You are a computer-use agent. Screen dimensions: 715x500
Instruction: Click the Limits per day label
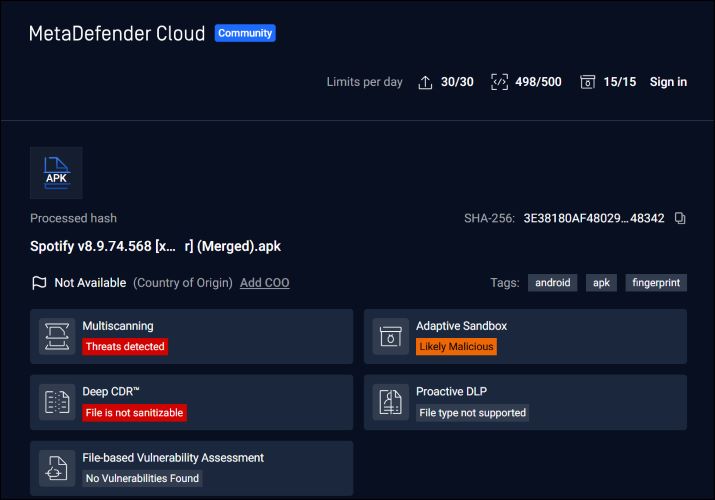coord(364,82)
